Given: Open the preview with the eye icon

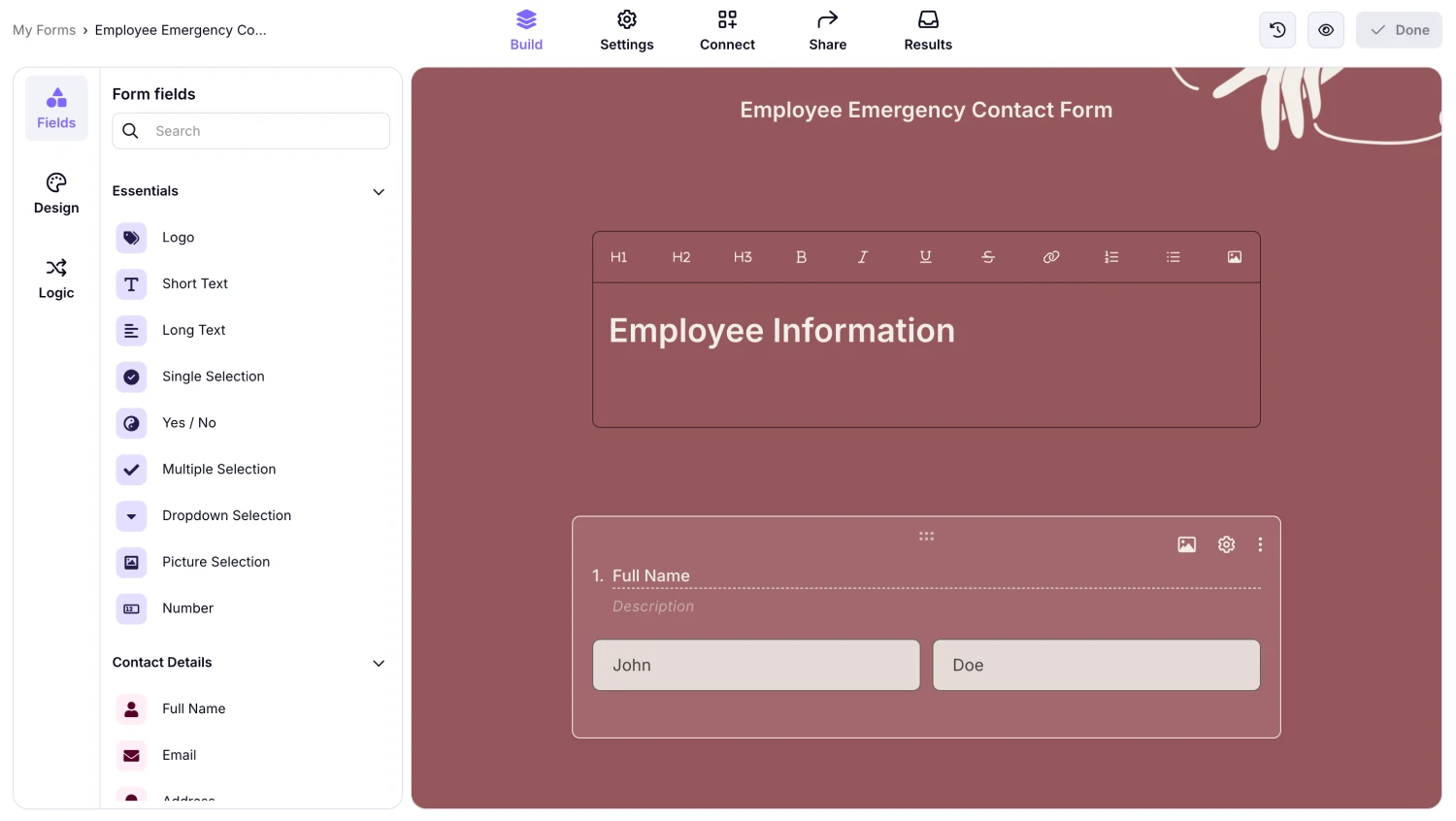Looking at the screenshot, I should [x=1325, y=30].
